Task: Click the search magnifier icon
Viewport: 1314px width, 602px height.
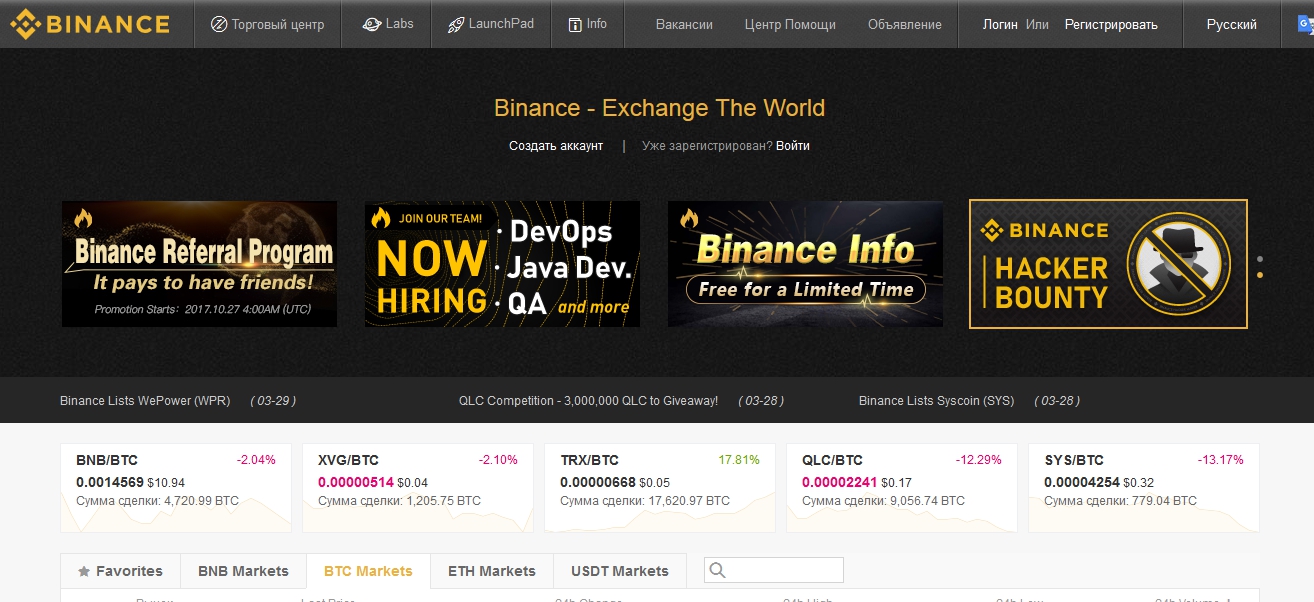Action: point(717,570)
